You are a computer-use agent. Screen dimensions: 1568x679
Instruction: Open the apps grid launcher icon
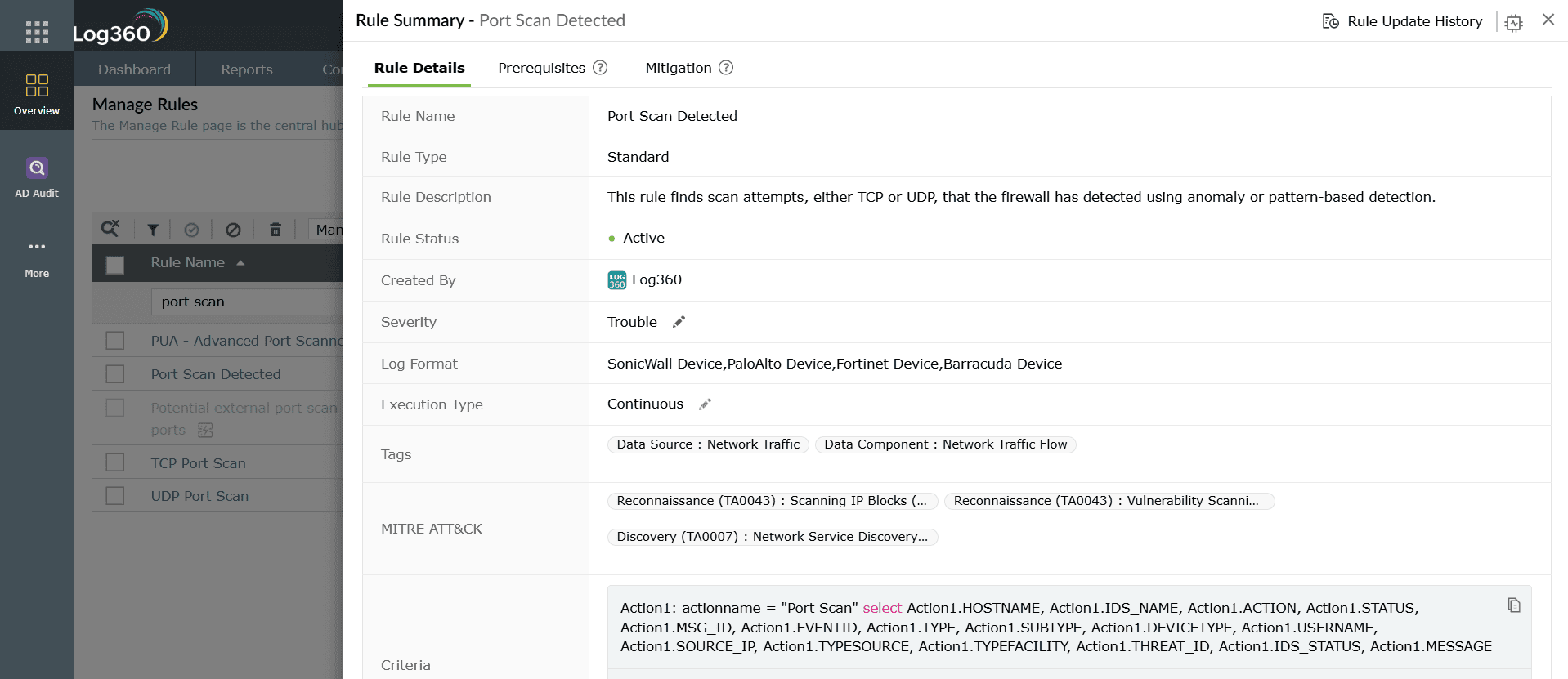coord(37,32)
